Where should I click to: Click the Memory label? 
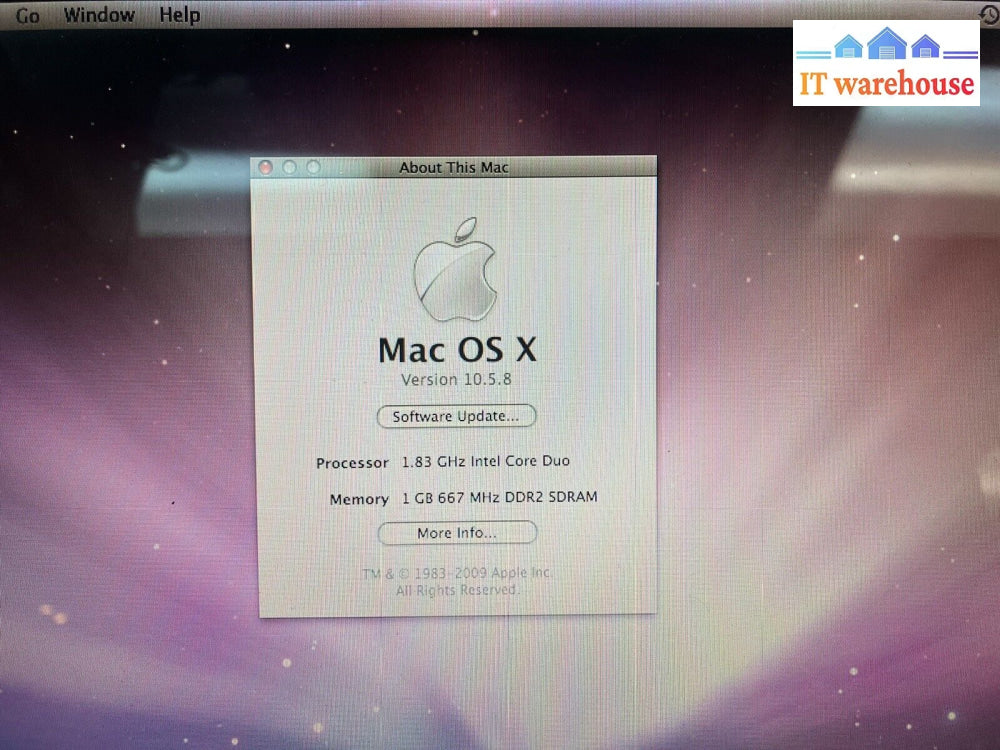(x=359, y=499)
